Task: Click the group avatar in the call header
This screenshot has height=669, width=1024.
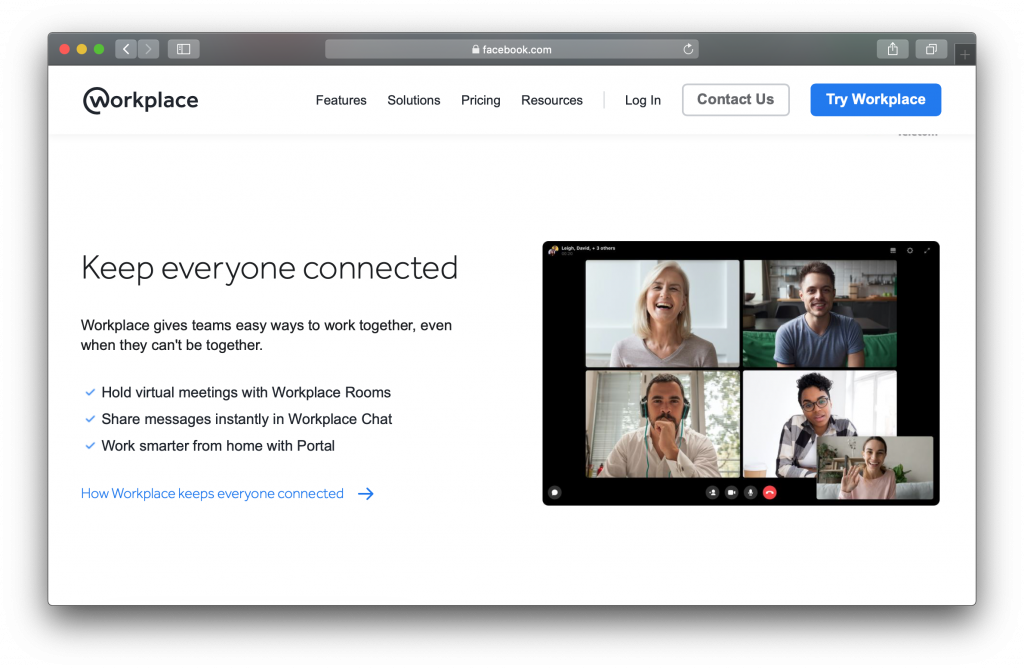Action: click(x=554, y=250)
